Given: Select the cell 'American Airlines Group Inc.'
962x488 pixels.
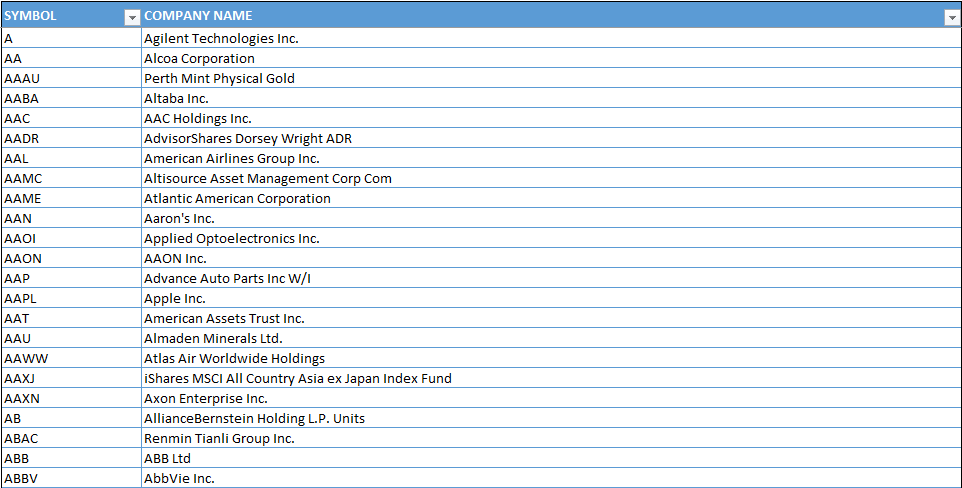Looking at the screenshot, I should pos(551,158).
